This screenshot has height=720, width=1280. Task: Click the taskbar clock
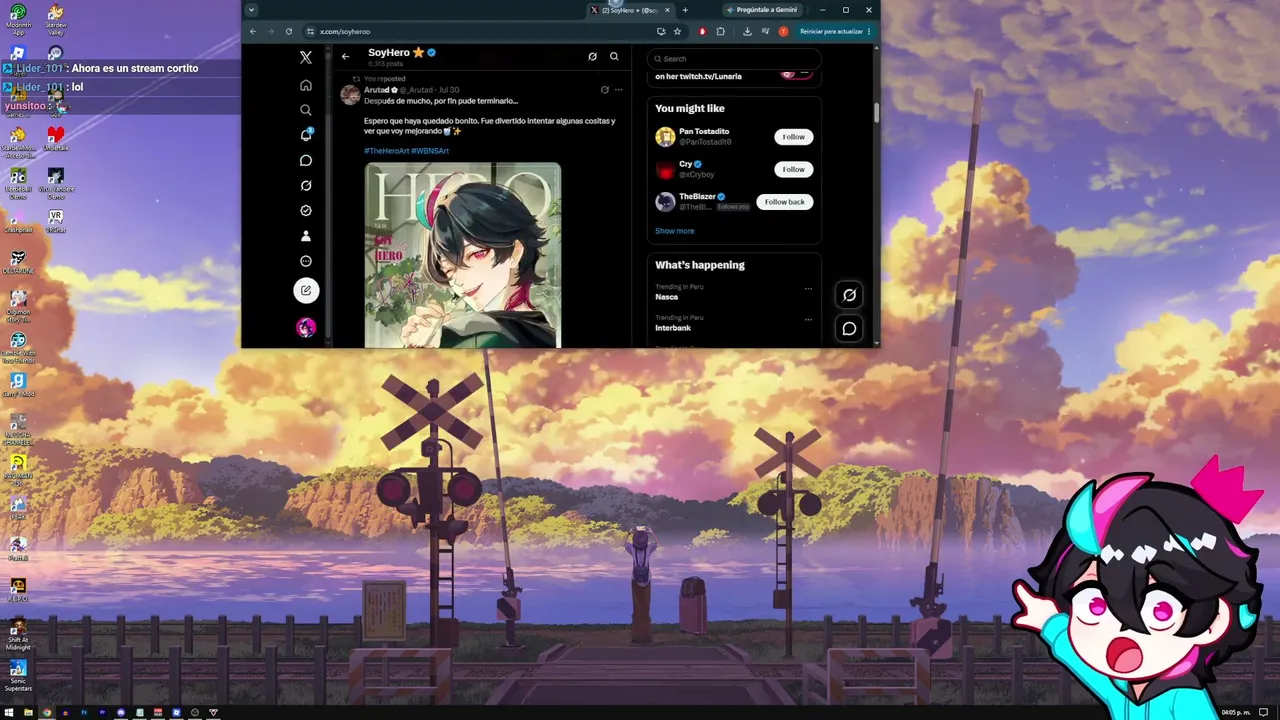[x=1236, y=712]
